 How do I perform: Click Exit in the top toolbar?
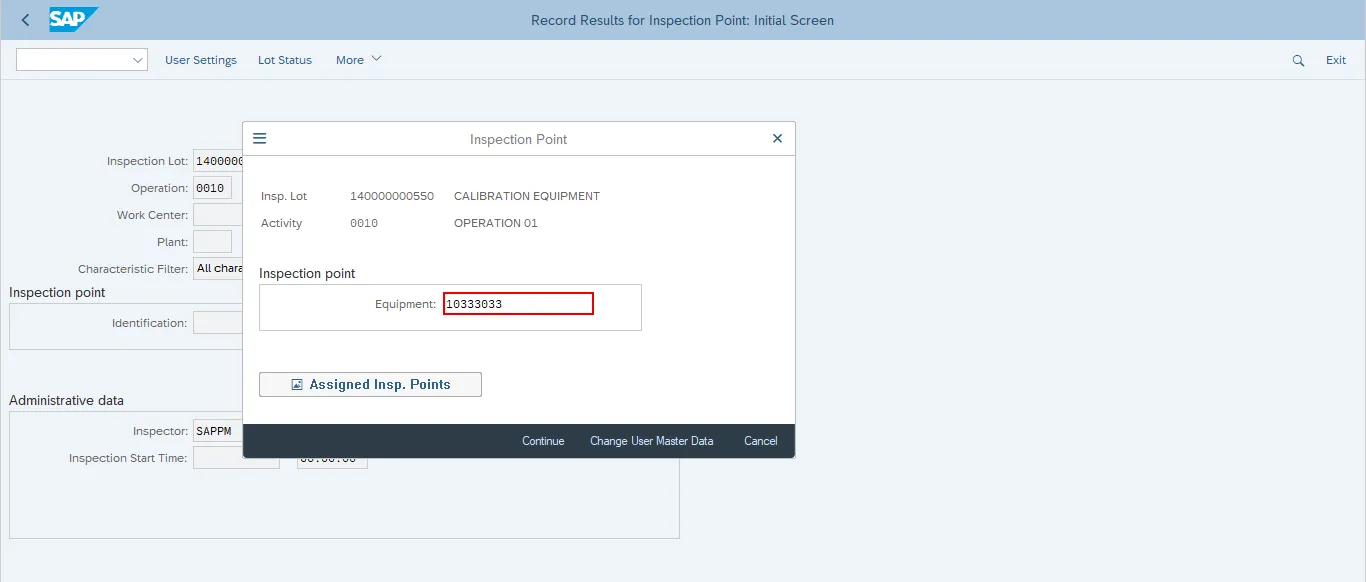click(1336, 60)
